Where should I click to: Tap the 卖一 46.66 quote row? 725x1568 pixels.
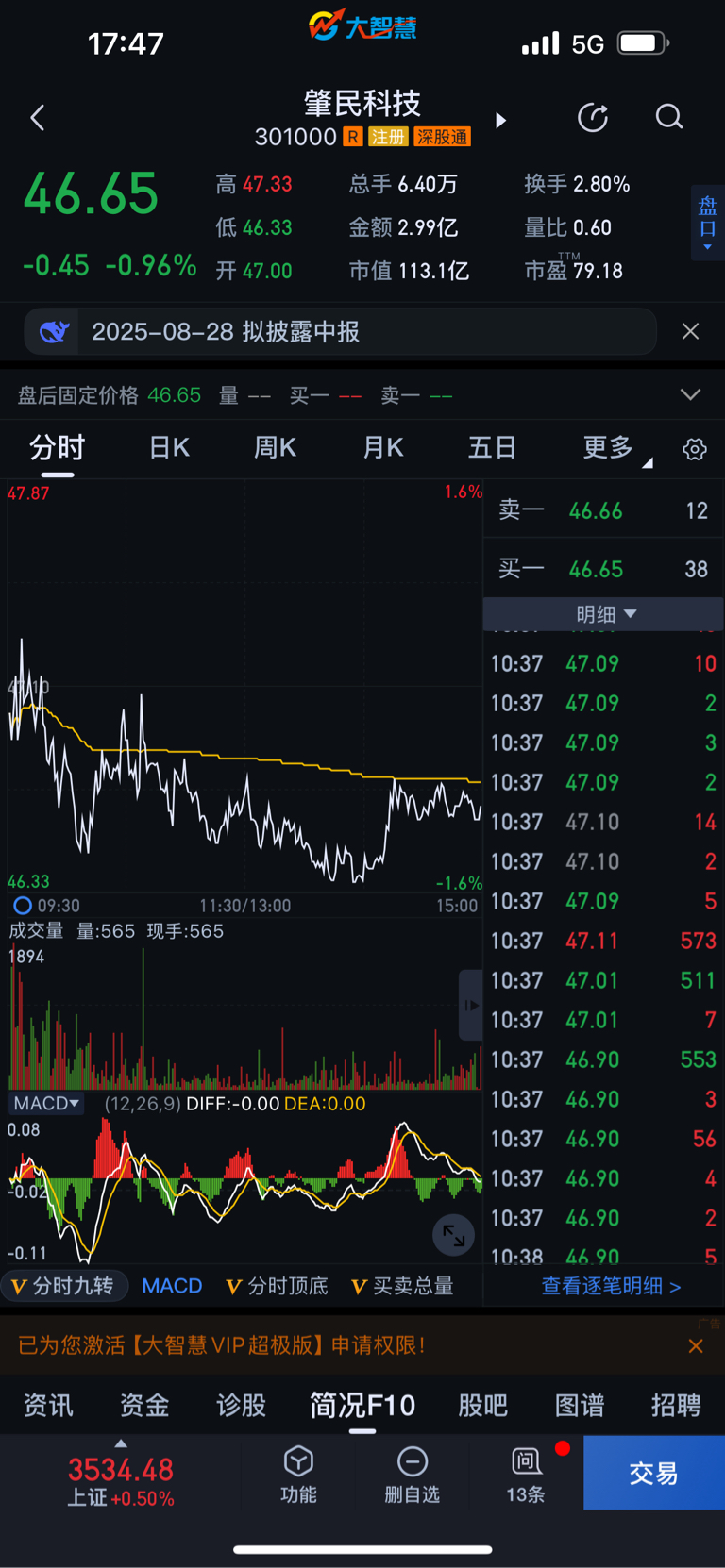pos(603,510)
